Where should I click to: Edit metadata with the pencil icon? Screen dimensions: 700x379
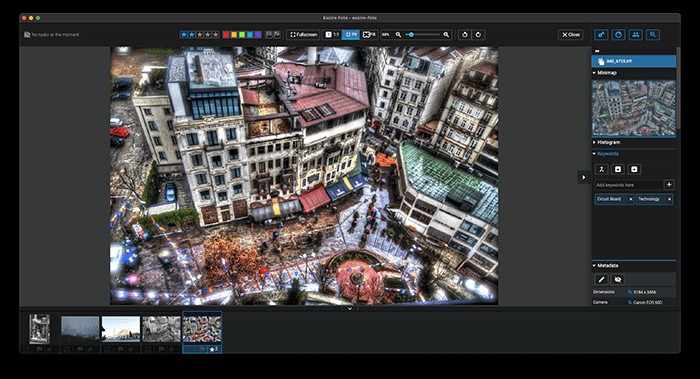pyautogui.click(x=601, y=279)
